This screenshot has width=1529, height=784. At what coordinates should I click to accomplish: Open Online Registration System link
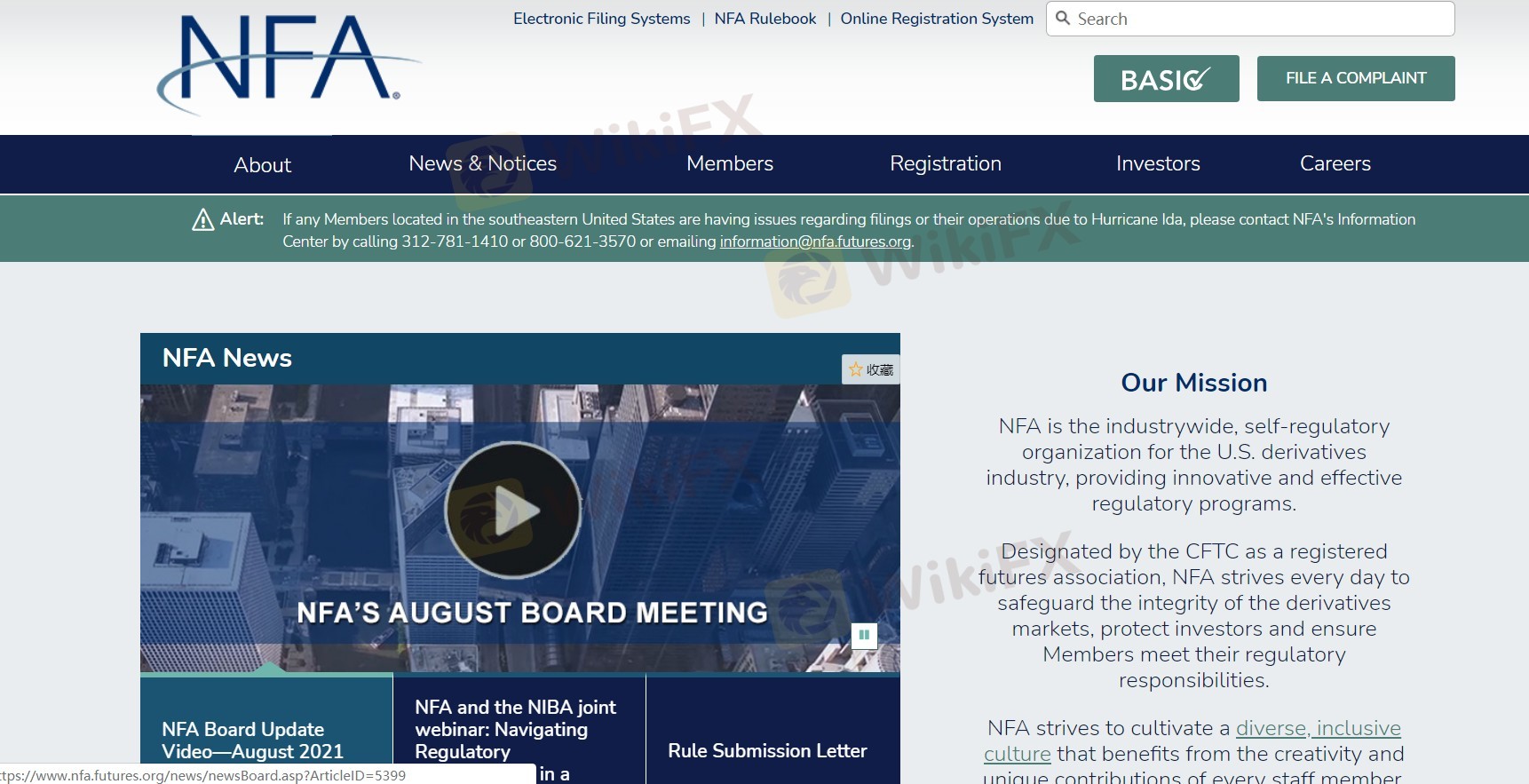click(x=936, y=19)
